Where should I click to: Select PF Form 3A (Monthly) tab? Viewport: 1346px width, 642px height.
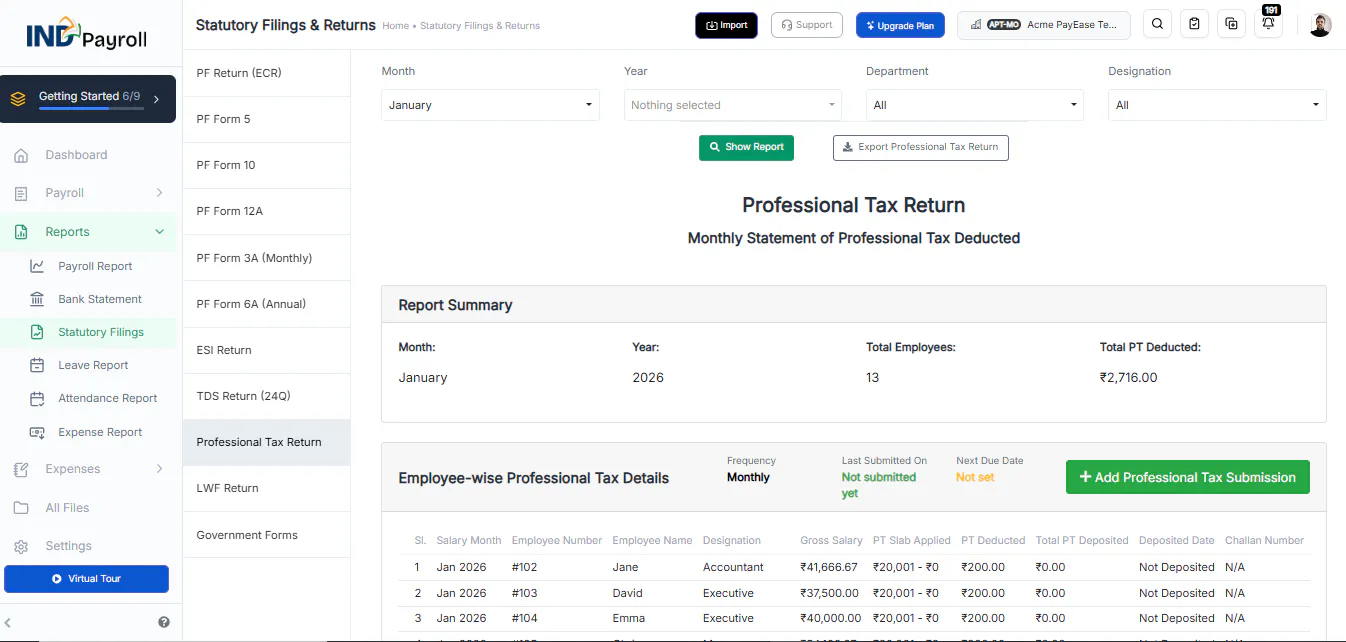266,258
